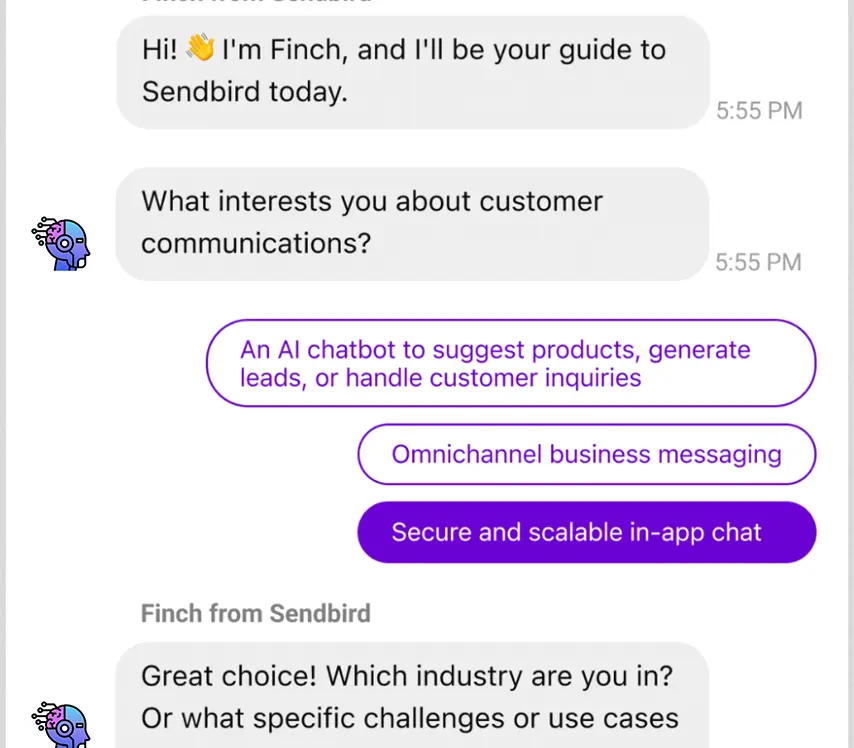Pick Secure and scalable in-app chat option
This screenshot has width=854, height=748.
point(586,532)
